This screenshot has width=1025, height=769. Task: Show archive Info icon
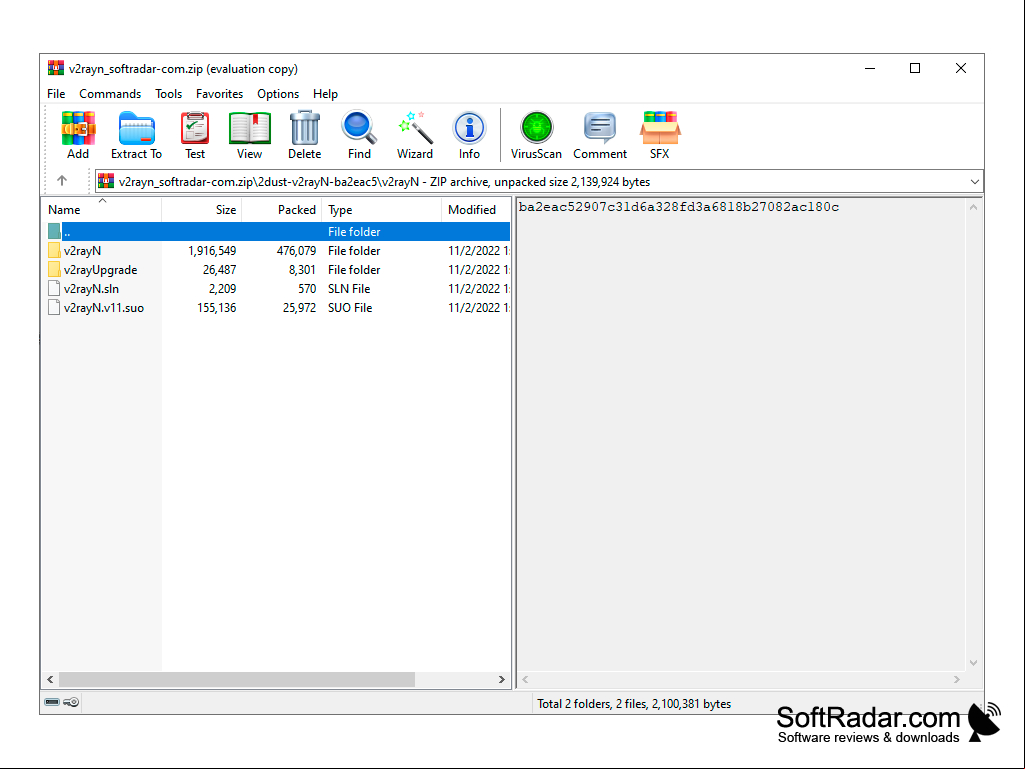pyautogui.click(x=469, y=128)
